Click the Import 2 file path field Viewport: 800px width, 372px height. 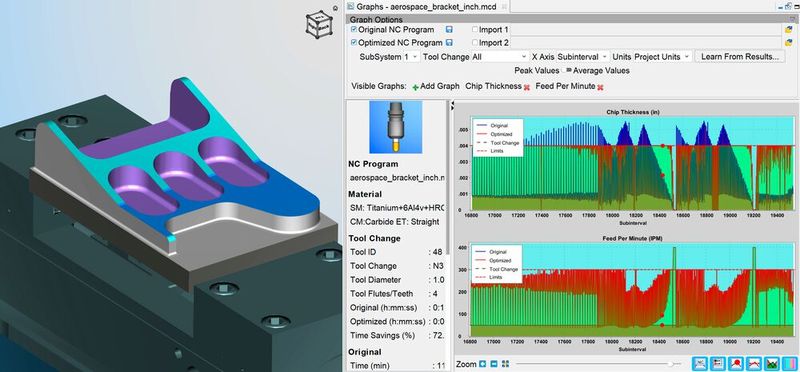(x=646, y=43)
